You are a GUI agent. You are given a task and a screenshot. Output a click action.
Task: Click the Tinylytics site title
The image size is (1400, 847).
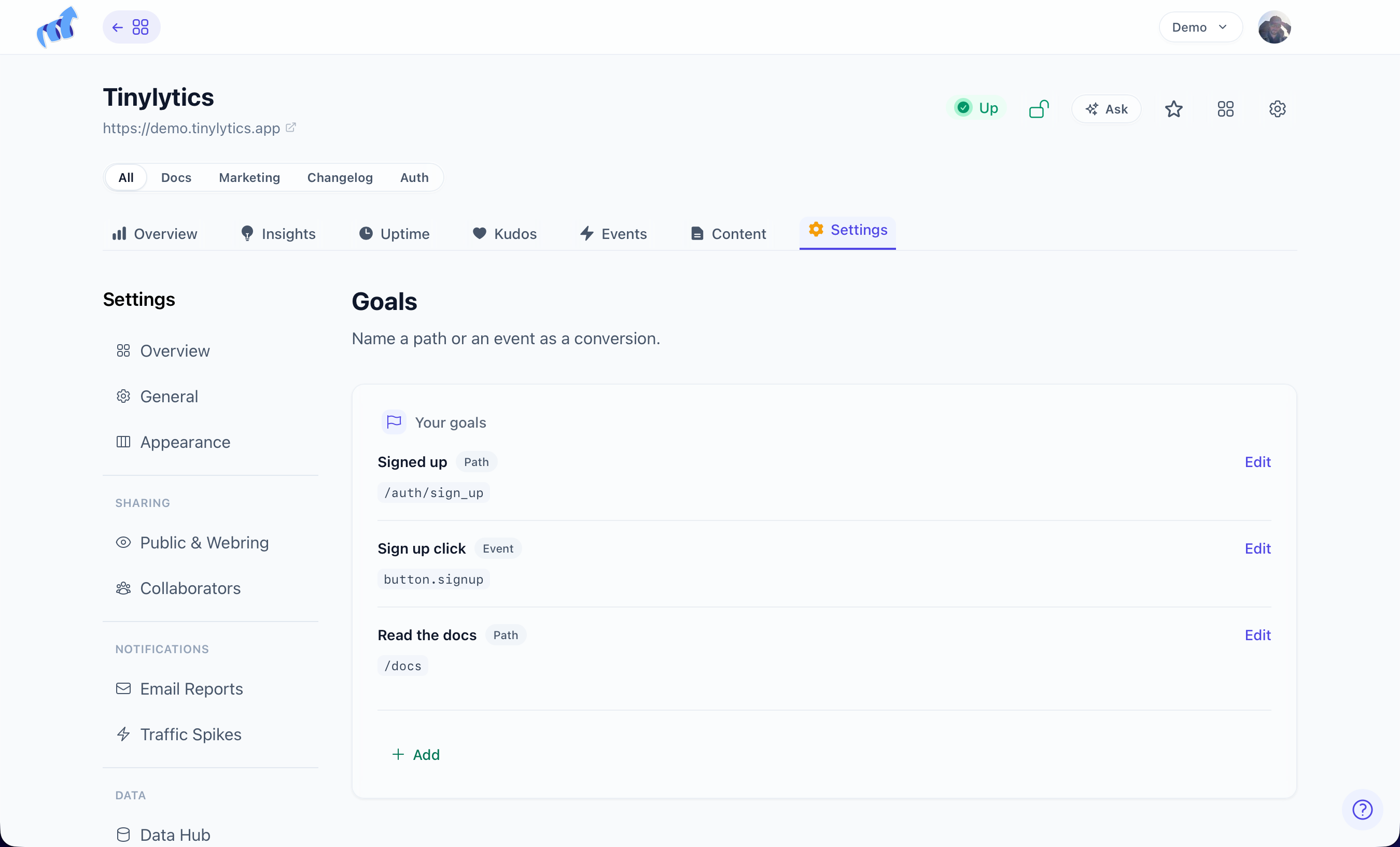pos(158,97)
